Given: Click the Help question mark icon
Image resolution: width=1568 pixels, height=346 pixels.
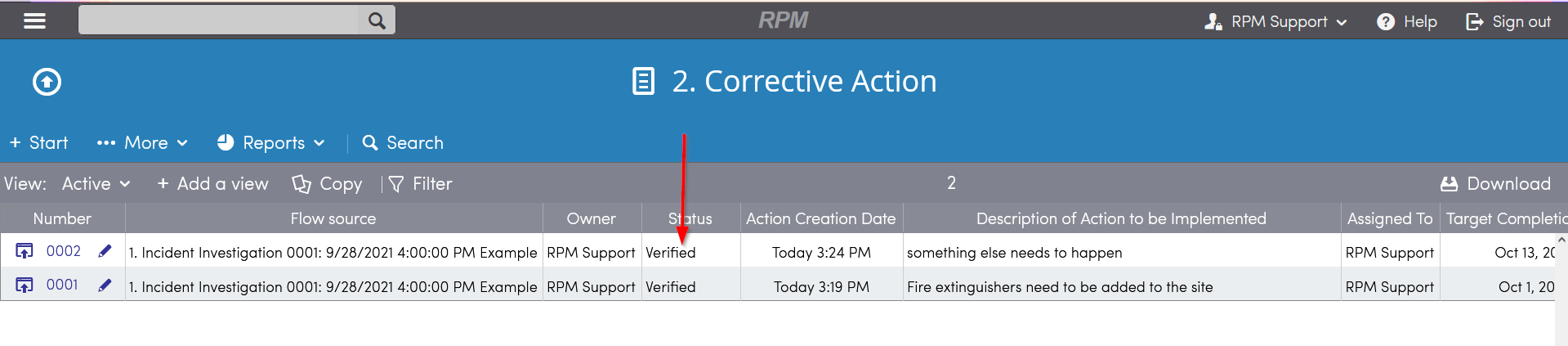Looking at the screenshot, I should point(1385,22).
